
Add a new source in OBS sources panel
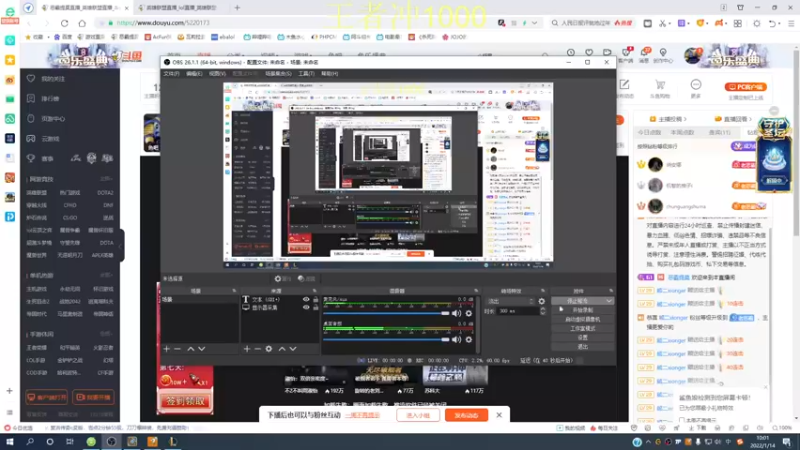tap(247, 349)
